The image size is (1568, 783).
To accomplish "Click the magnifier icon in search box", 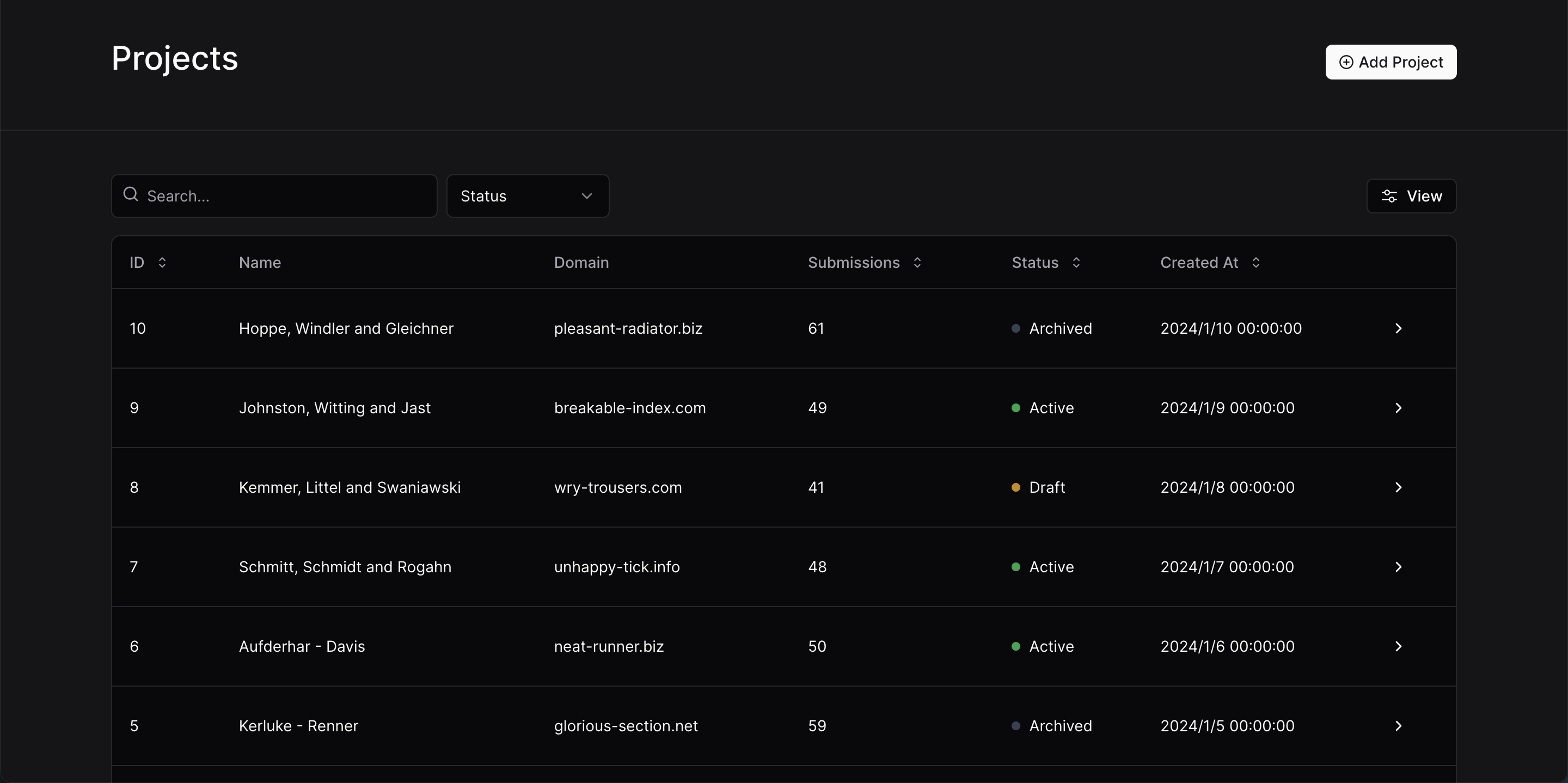I will point(130,194).
